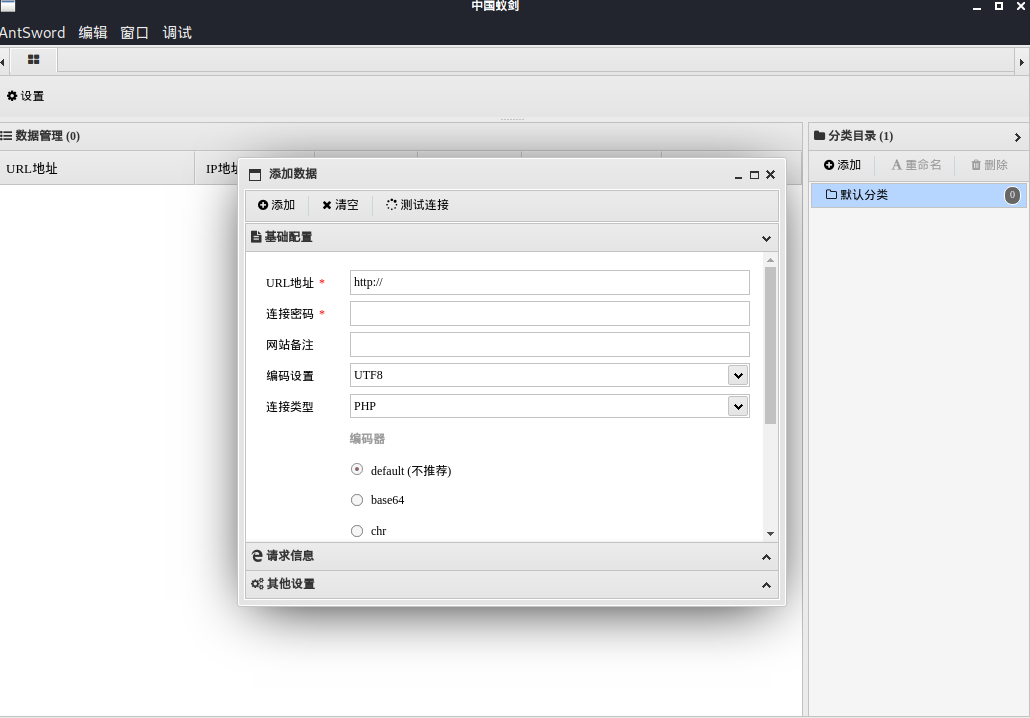Collapse the 基础配置 section chevron
Viewport: 1030px width, 718px height.
766,238
